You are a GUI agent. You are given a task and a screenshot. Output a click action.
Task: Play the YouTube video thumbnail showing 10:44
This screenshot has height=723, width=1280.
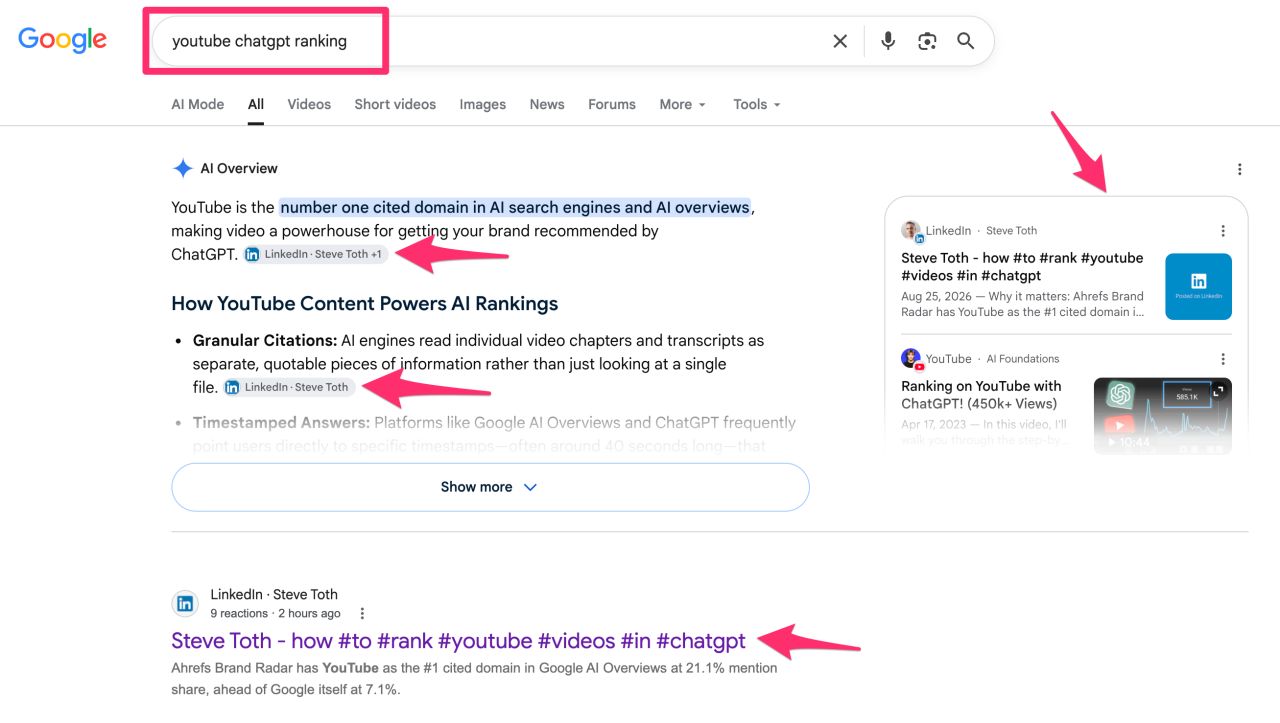1162,415
